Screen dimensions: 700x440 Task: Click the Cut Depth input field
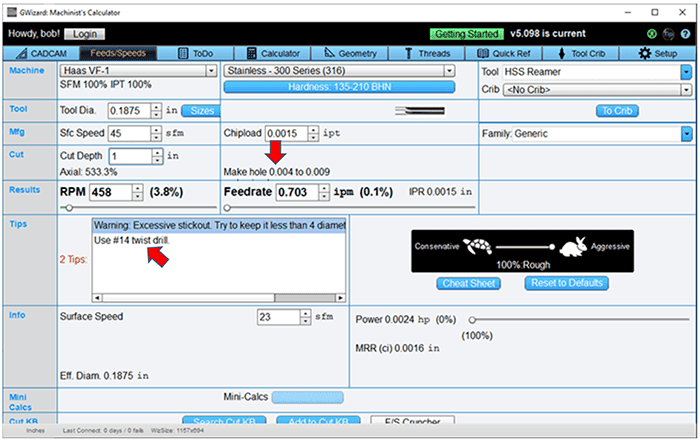(x=130, y=156)
